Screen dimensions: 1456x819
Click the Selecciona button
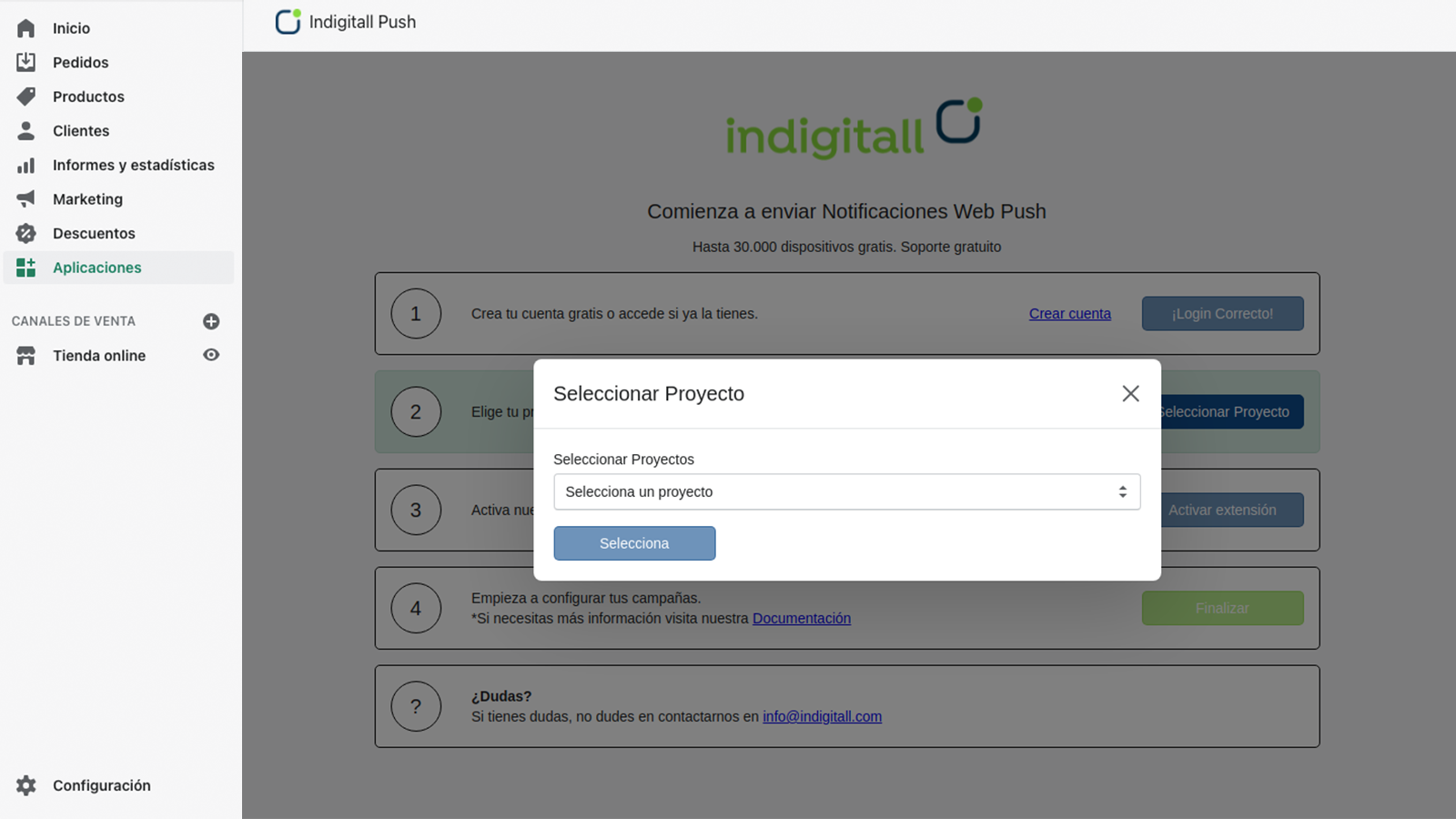pos(634,543)
